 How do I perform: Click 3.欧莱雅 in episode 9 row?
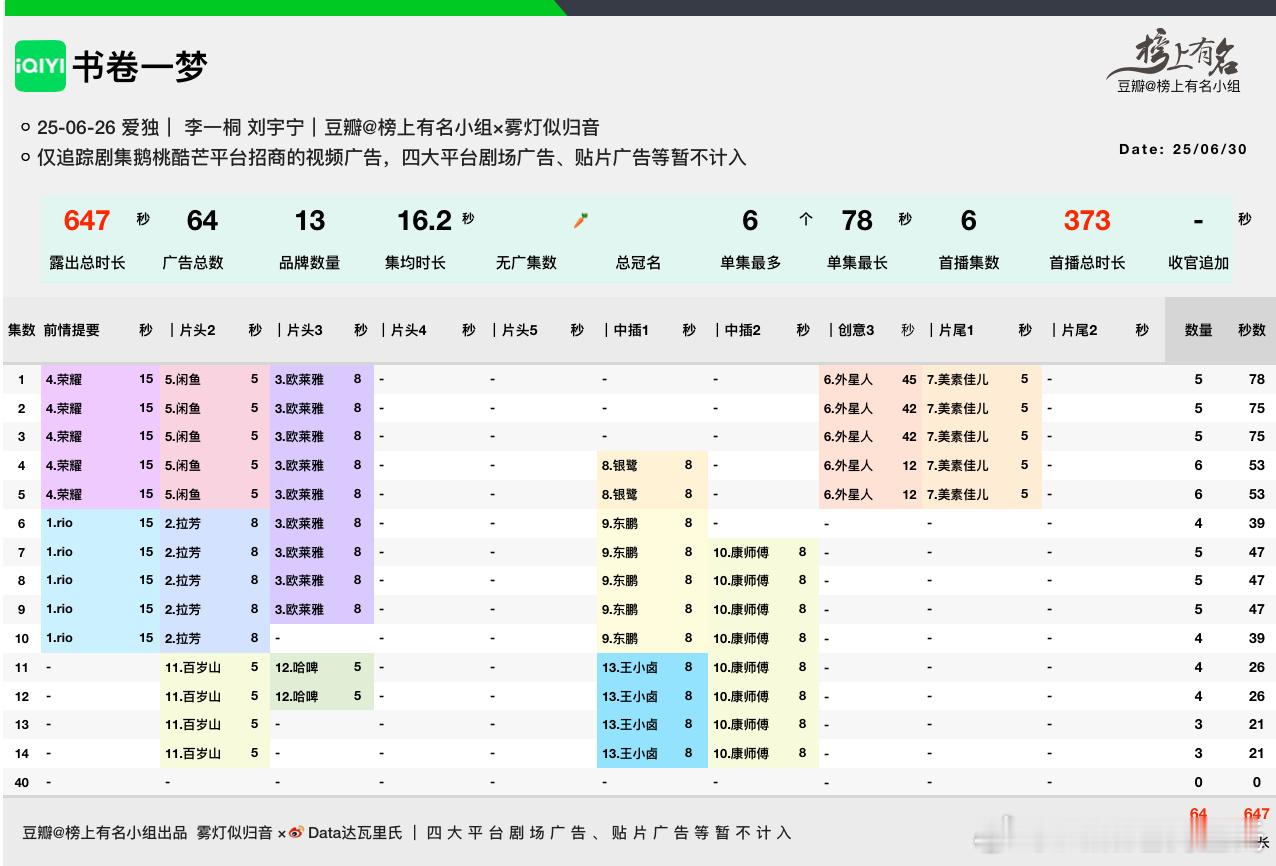pyautogui.click(x=299, y=609)
